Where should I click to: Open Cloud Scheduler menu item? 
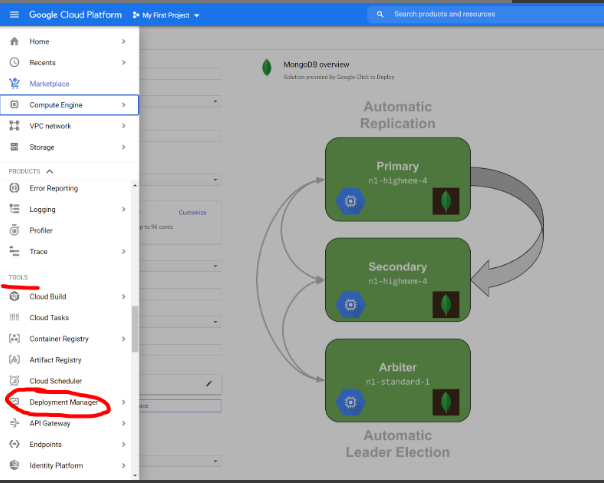tap(65, 381)
